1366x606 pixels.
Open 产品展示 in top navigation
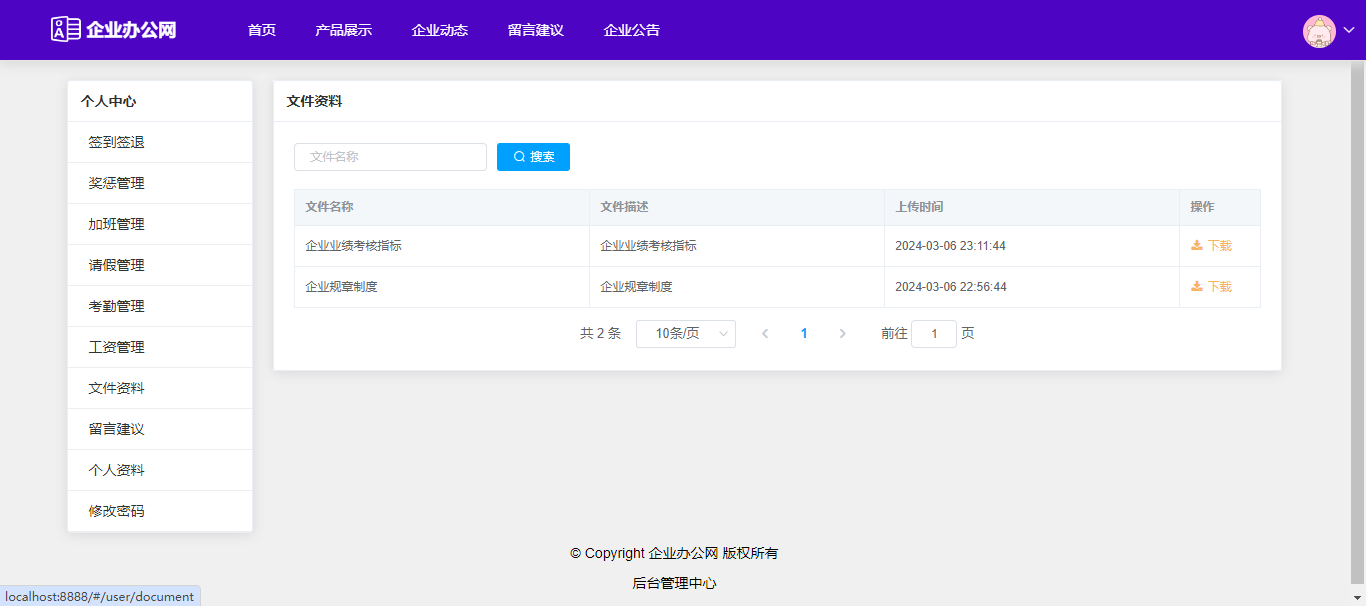[x=343, y=30]
